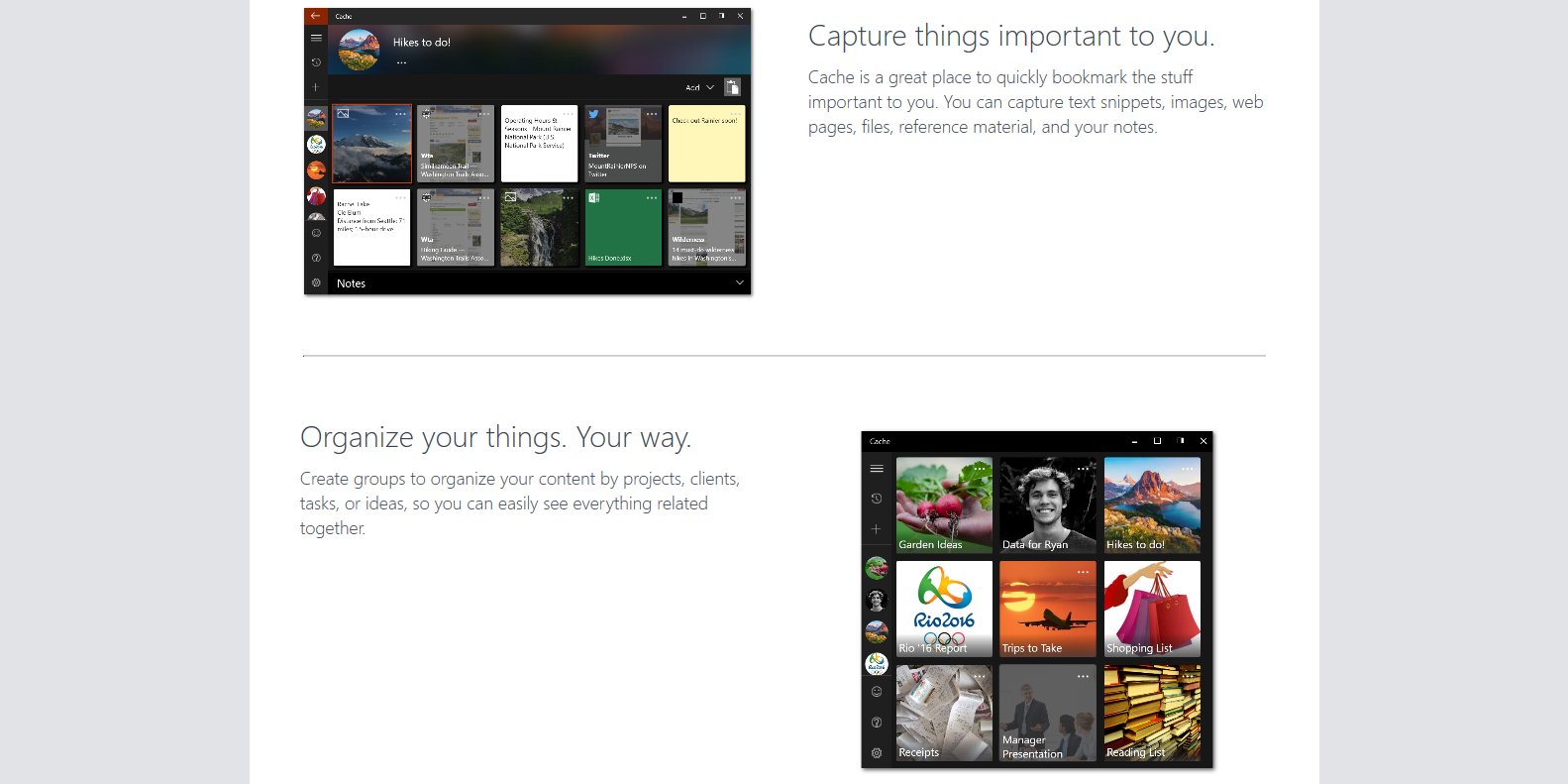Open settings gear in the groups grid sidebar
Screen dimensions: 1568x784
pos(877,753)
